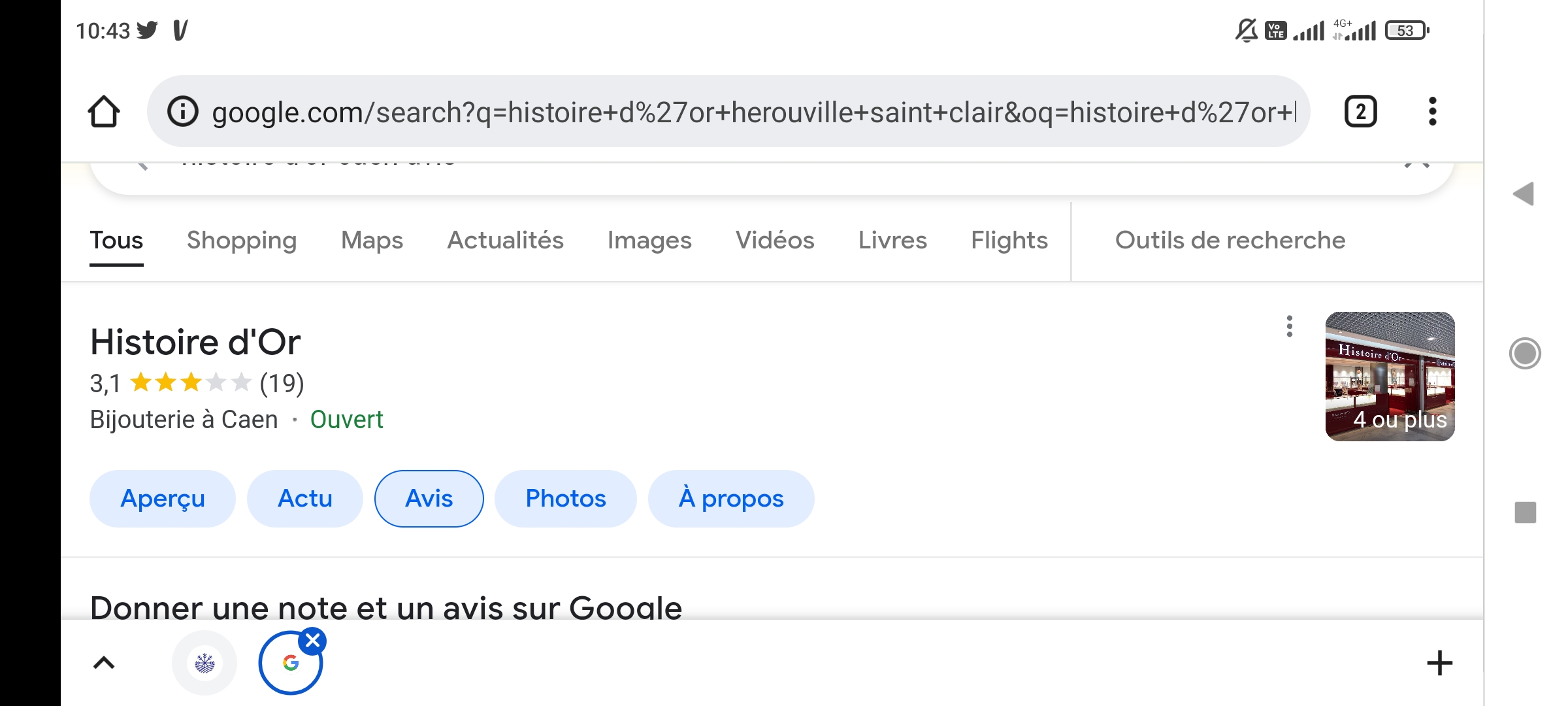The height and width of the screenshot is (706, 1568).
Task: Tap the Android back navigation triangle
Action: tap(1524, 193)
